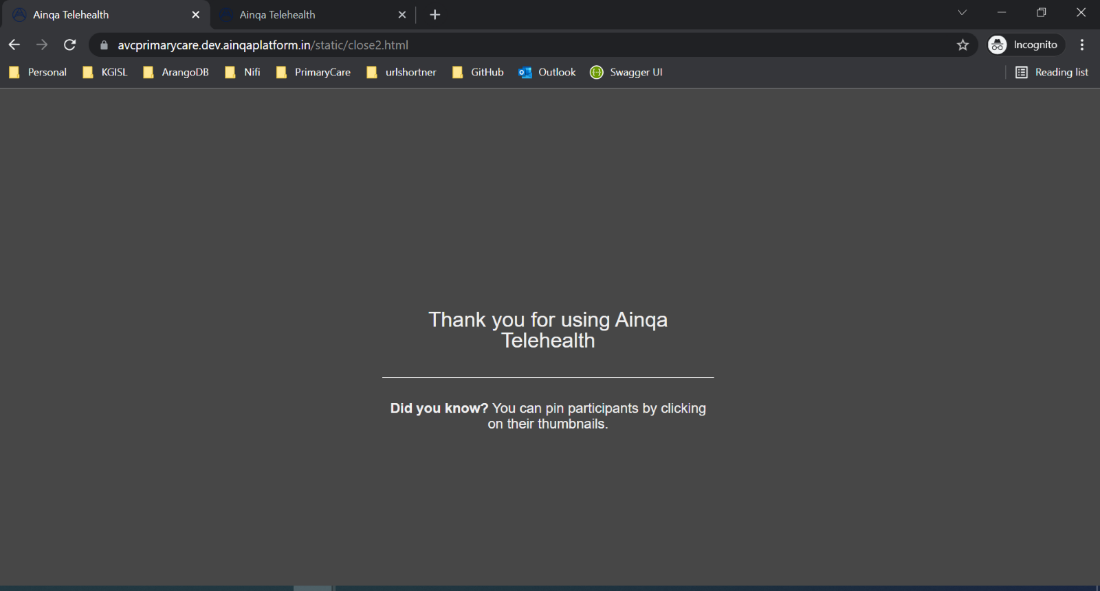Open the KGISL bookmarks folder

pos(105,72)
